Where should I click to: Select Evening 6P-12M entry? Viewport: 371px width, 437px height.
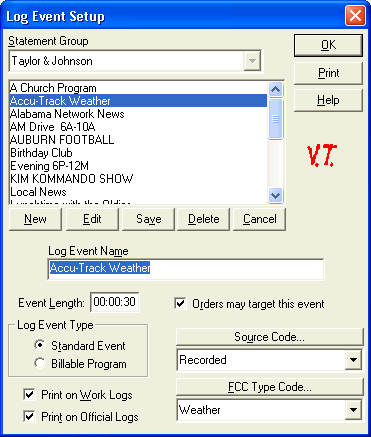tap(138, 166)
